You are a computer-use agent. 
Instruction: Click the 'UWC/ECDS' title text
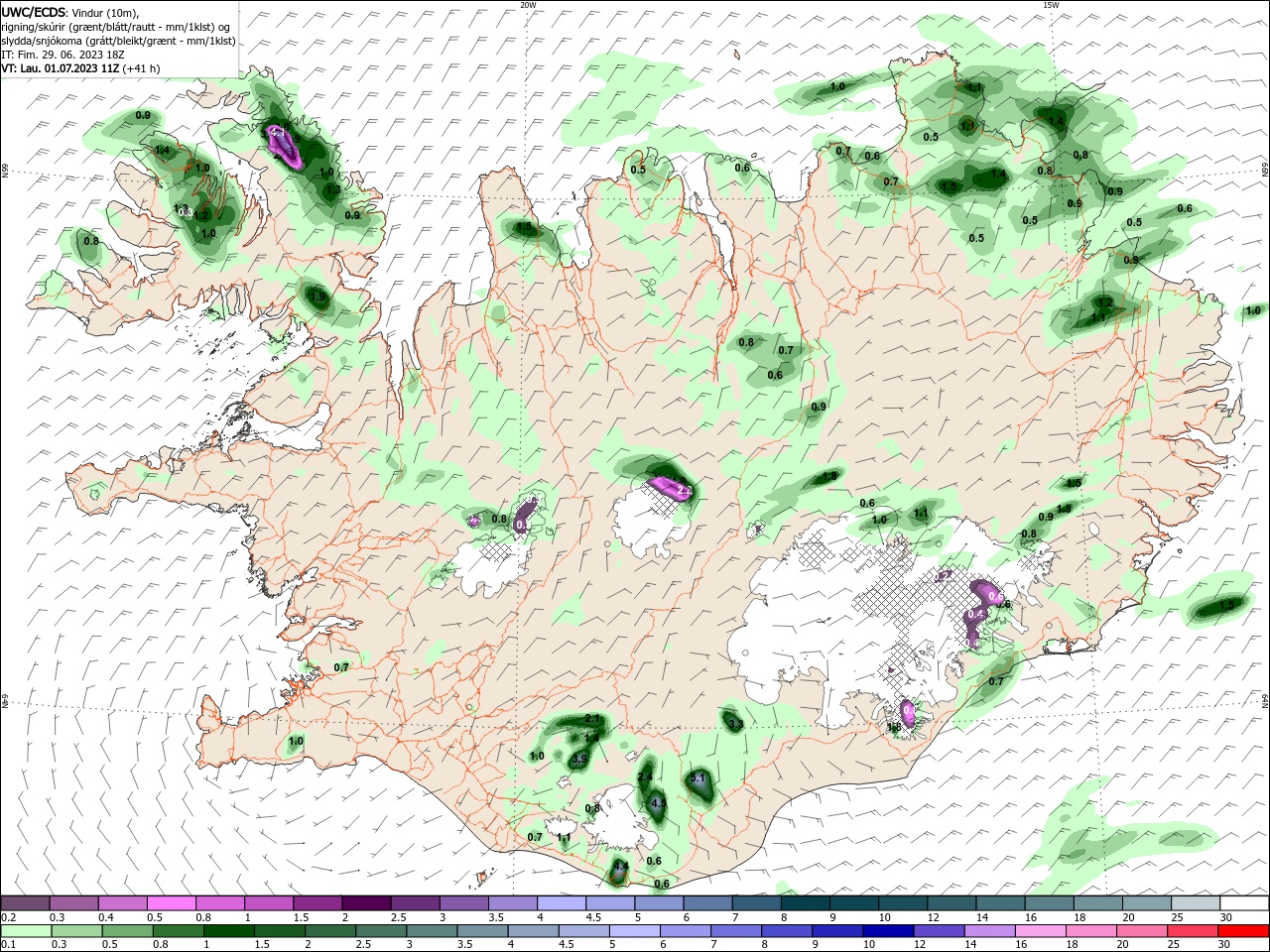(x=34, y=11)
